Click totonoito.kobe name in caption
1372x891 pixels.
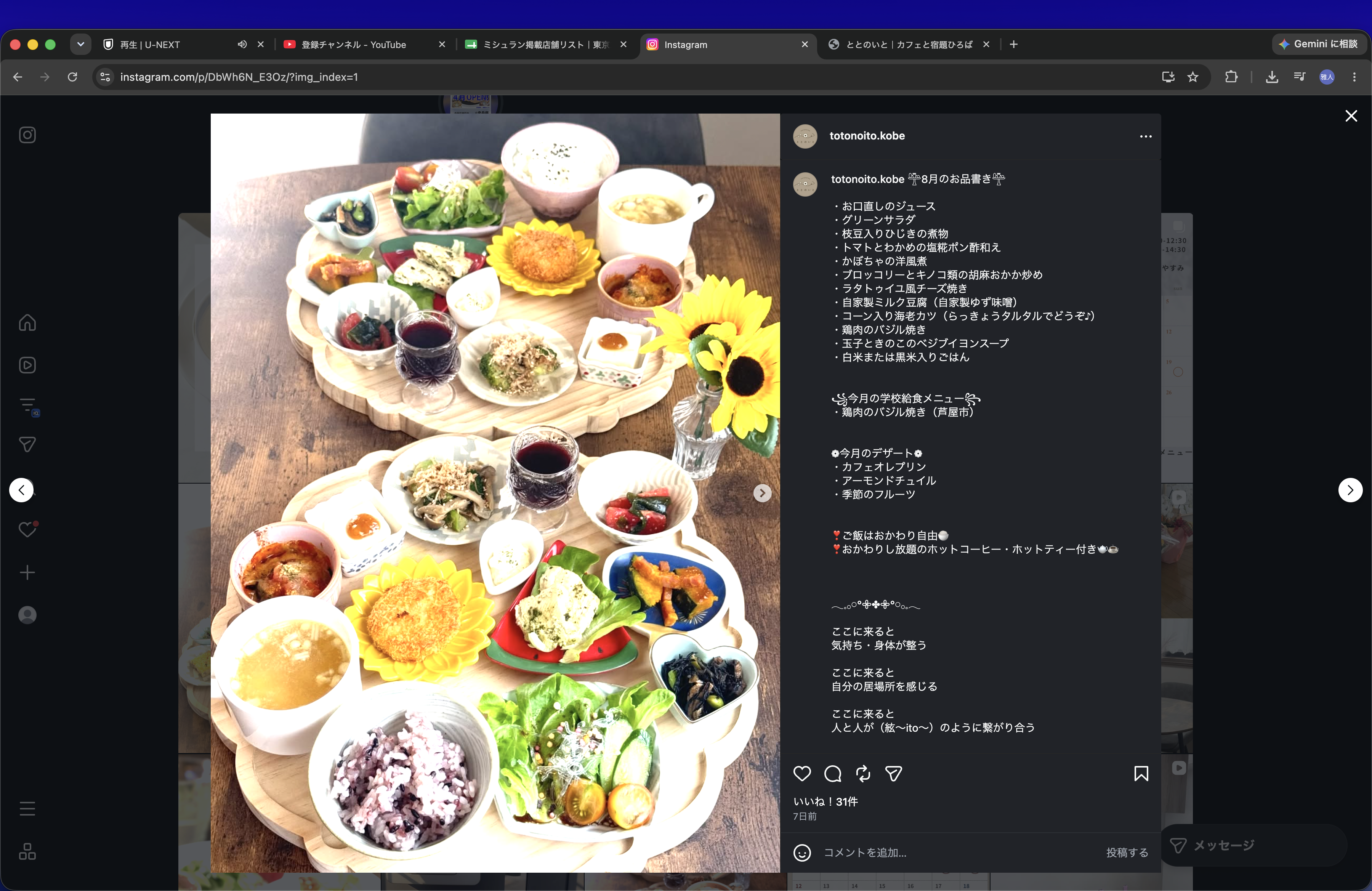click(x=867, y=179)
